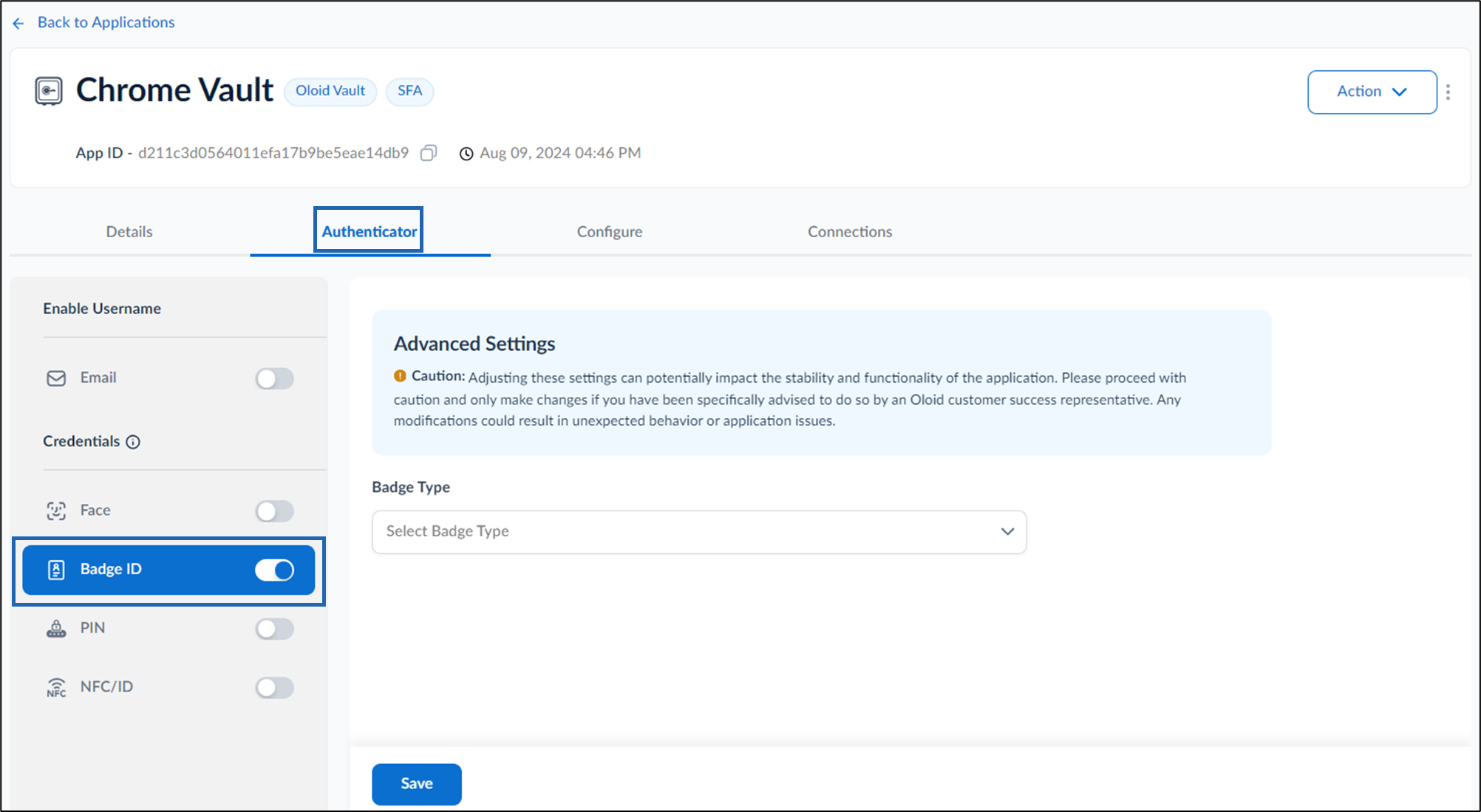This screenshot has width=1481, height=812.
Task: Click the orange caution warning icon
Action: click(400, 376)
